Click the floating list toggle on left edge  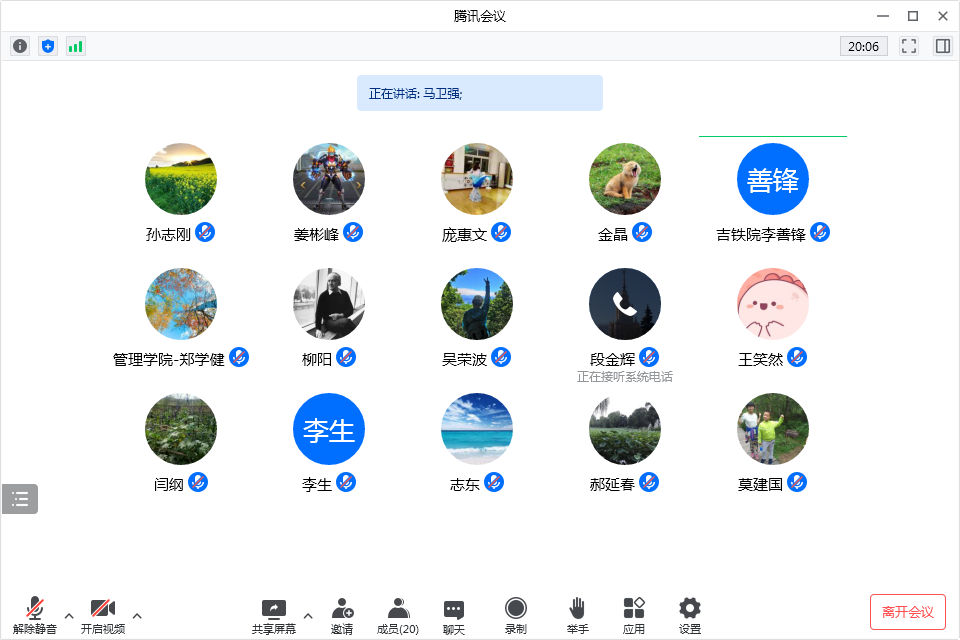click(x=20, y=499)
